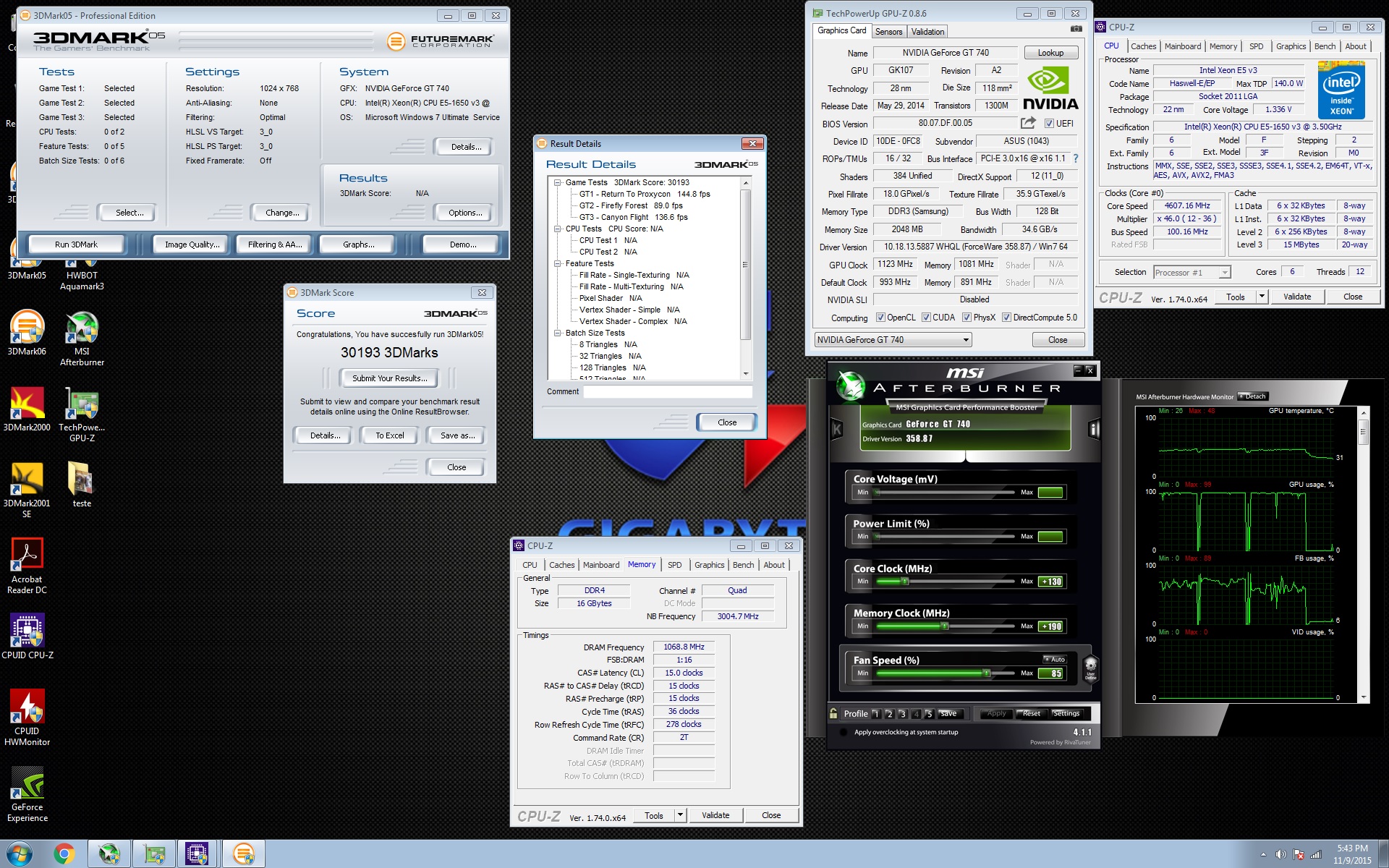Open Afterburner Kombustor K side button
1389x868 pixels.
[837, 429]
